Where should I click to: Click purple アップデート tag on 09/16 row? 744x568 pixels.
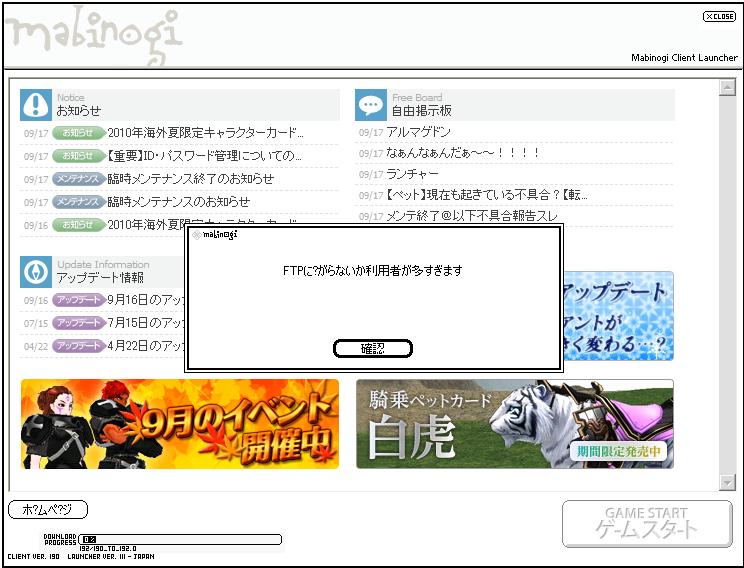78,300
